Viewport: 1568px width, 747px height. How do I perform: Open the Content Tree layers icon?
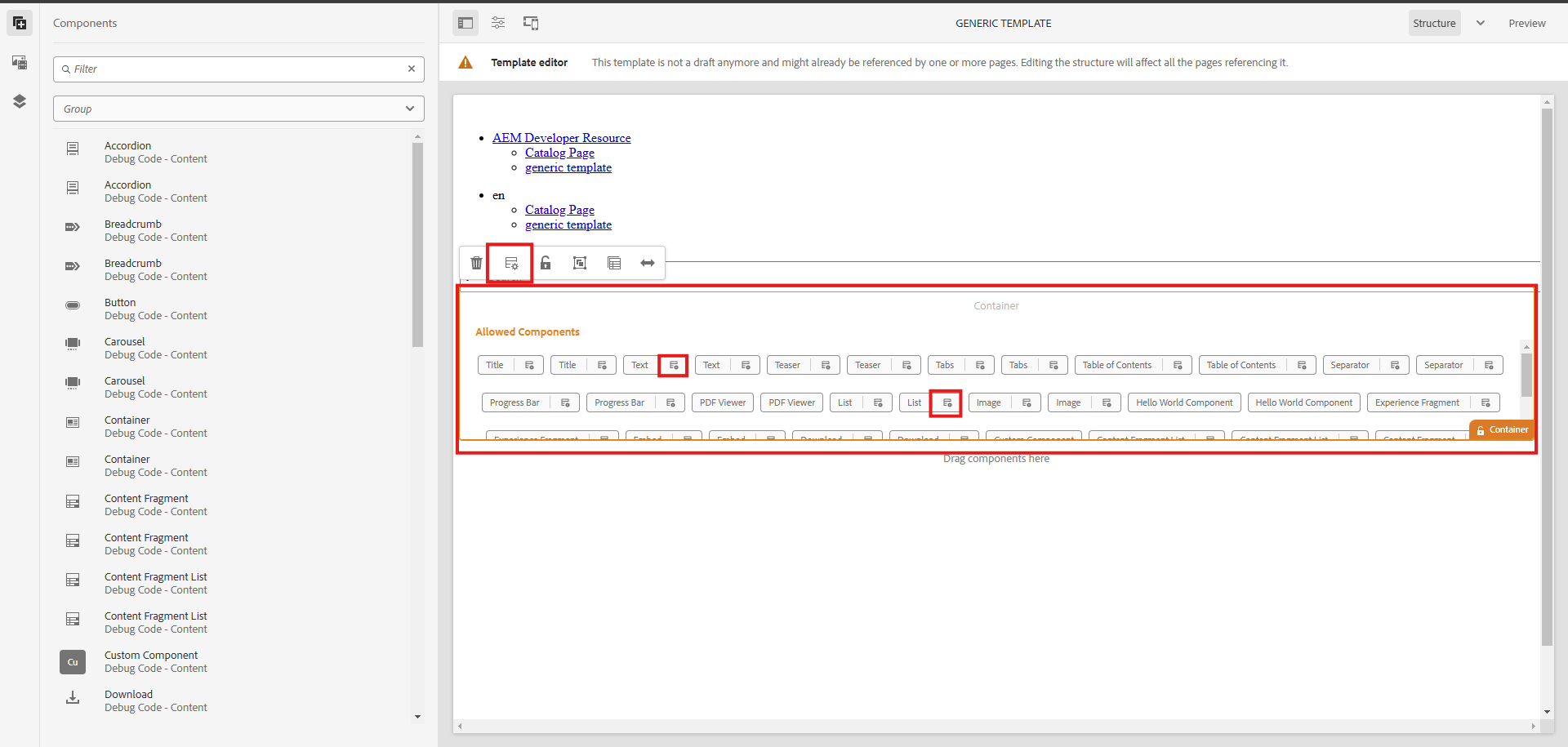20,101
